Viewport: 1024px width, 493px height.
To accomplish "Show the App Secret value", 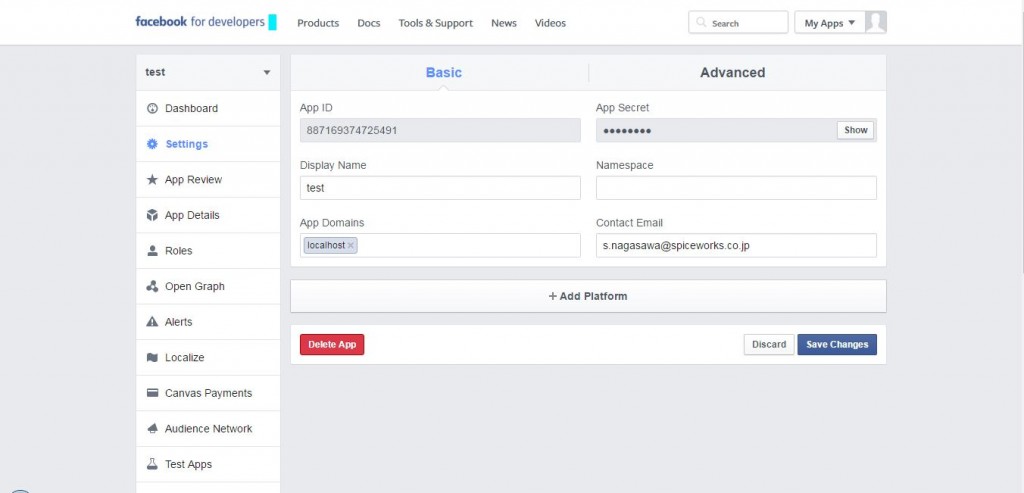I will point(856,130).
